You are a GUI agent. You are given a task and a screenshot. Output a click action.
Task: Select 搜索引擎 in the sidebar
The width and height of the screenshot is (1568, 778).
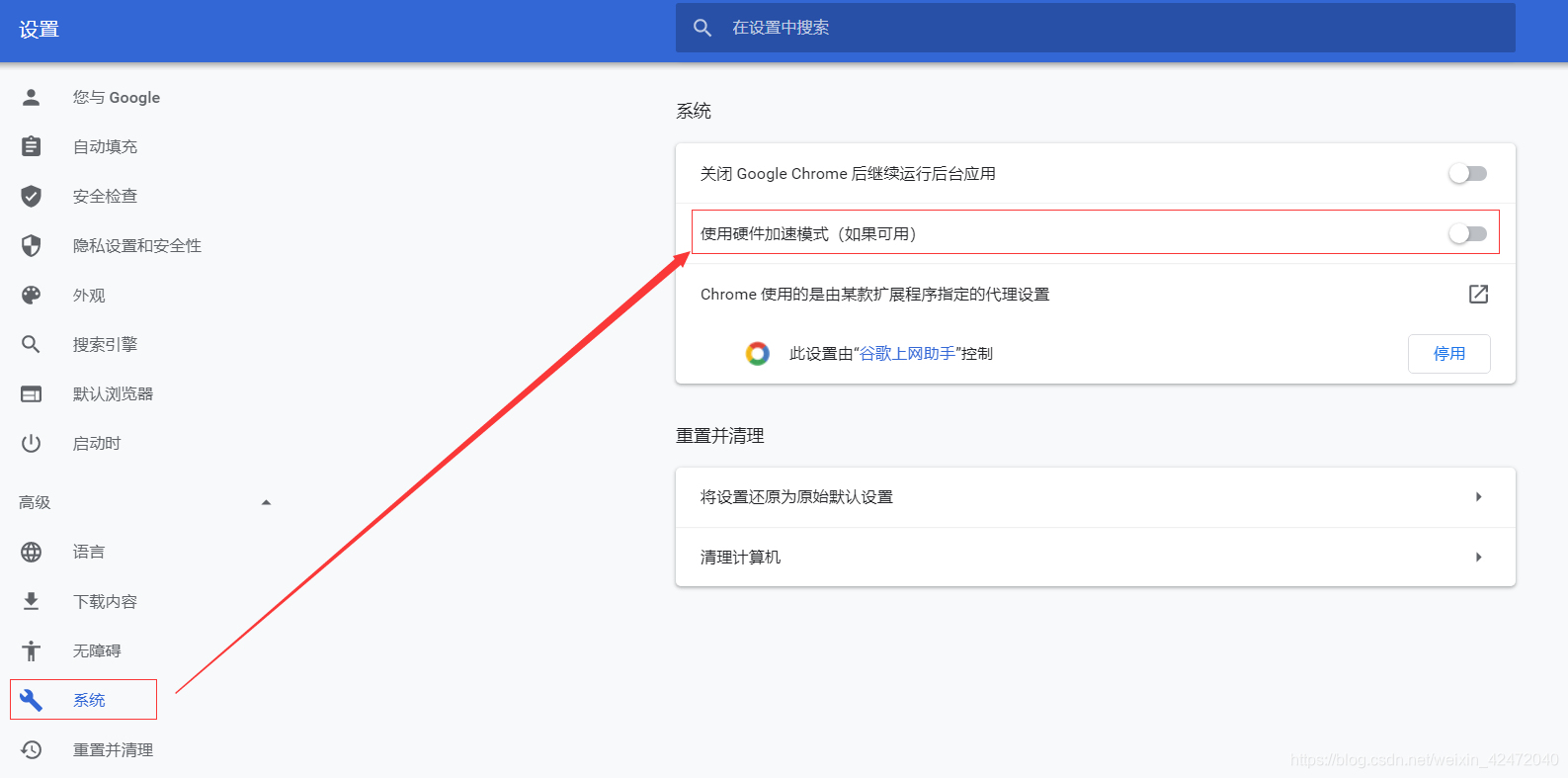(105, 344)
